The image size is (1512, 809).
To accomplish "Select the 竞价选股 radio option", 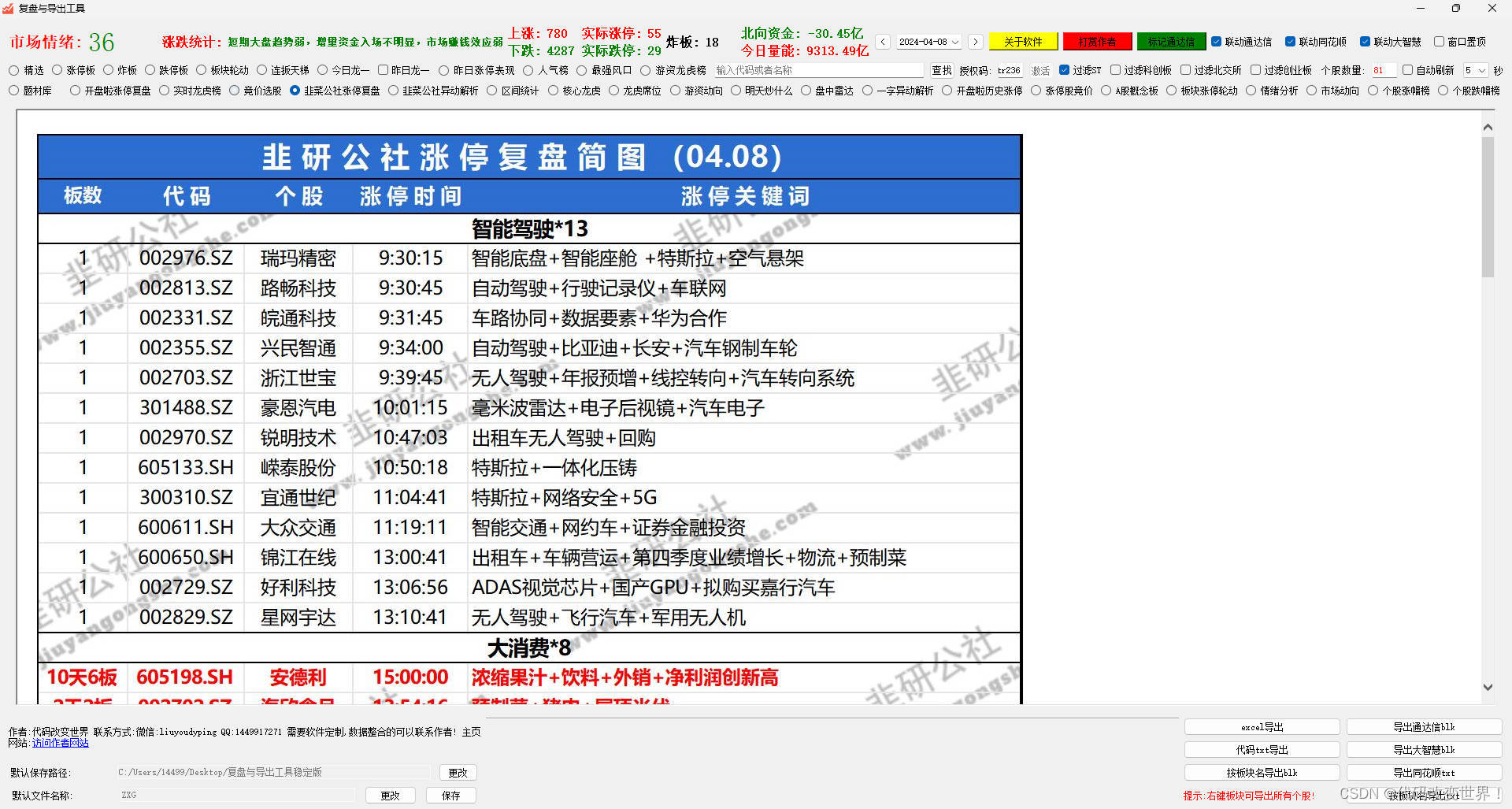I will (x=235, y=91).
